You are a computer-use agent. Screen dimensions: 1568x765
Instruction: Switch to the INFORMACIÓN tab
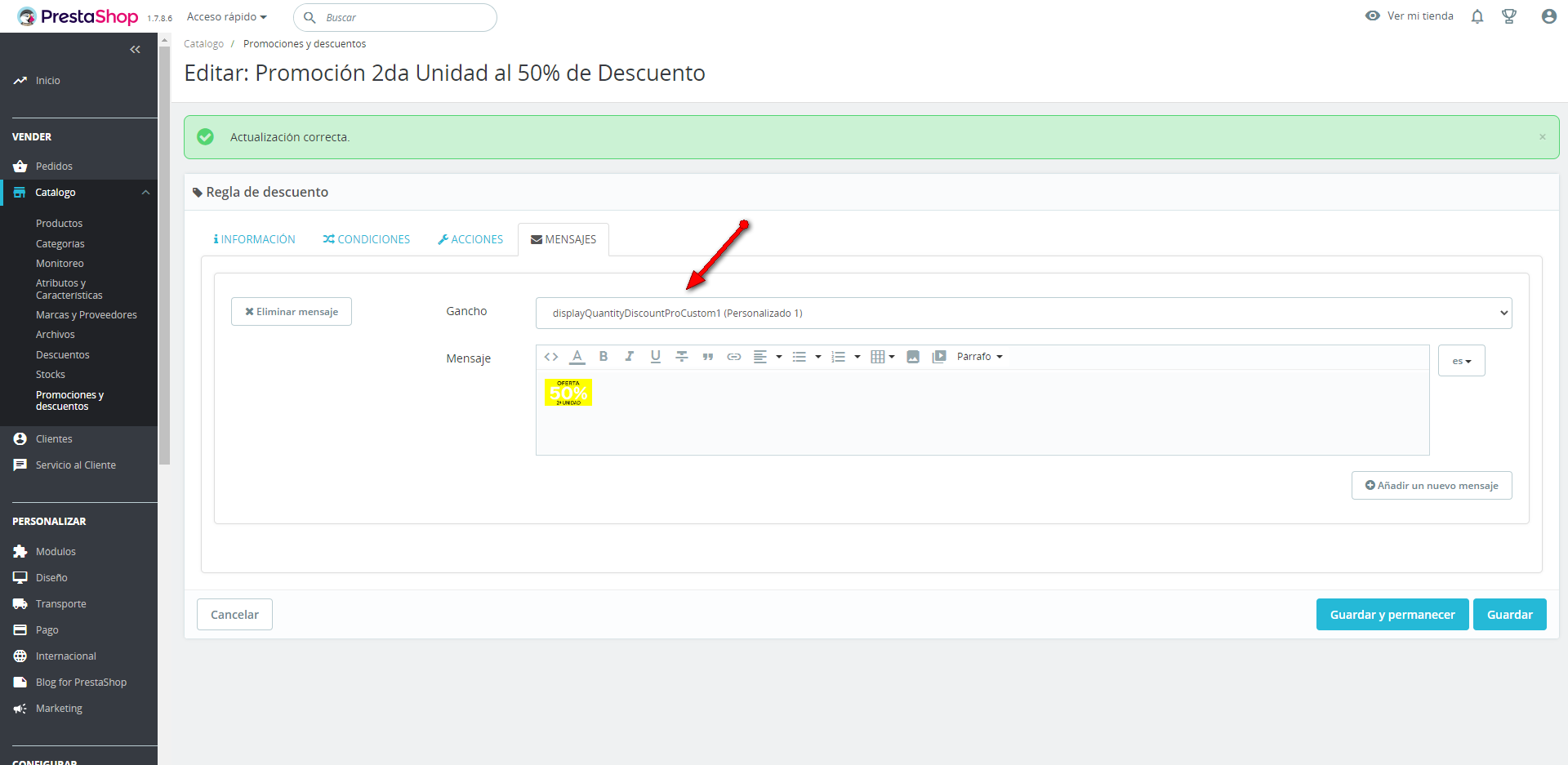(255, 239)
